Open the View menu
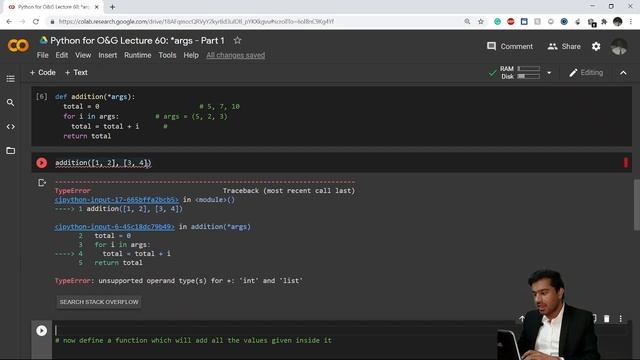 [x=83, y=55]
